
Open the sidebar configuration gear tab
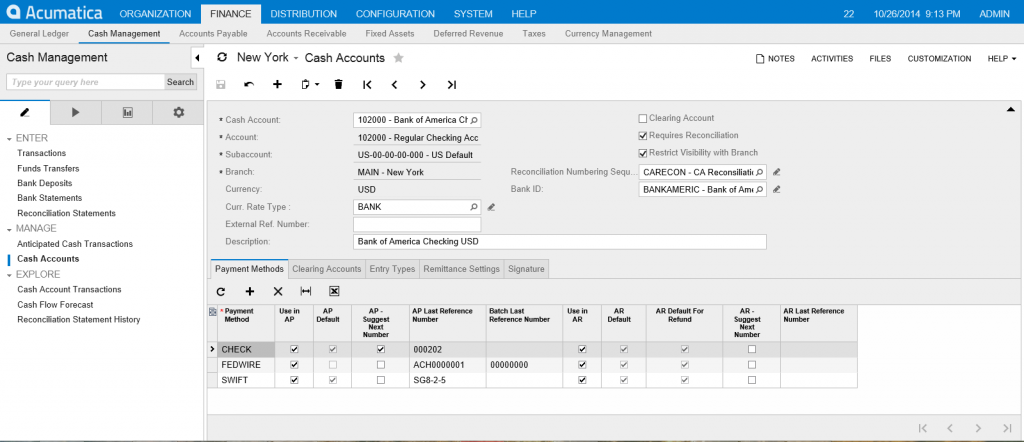178,112
